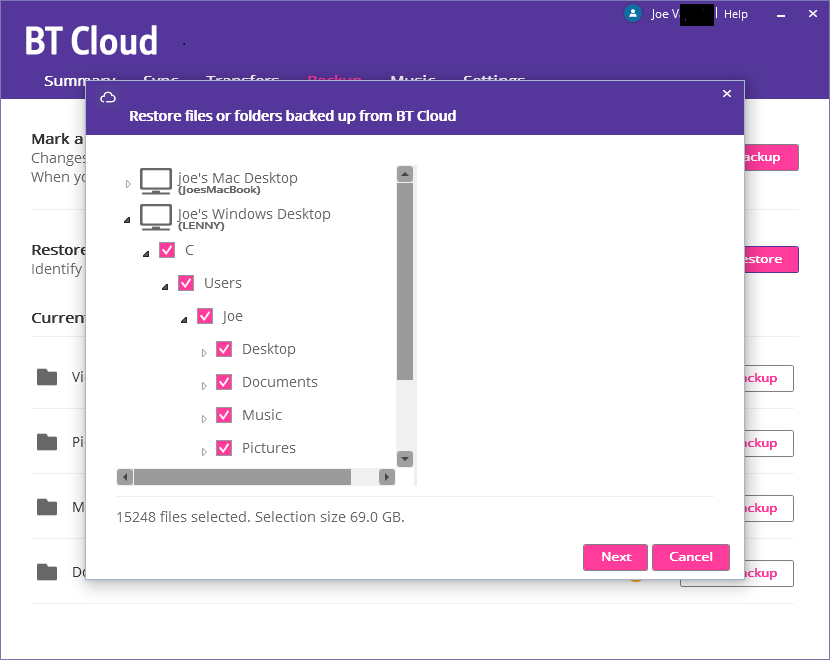Click the tree's vertical scrollbar thumb
Image resolution: width=830 pixels, height=660 pixels.
click(x=405, y=282)
